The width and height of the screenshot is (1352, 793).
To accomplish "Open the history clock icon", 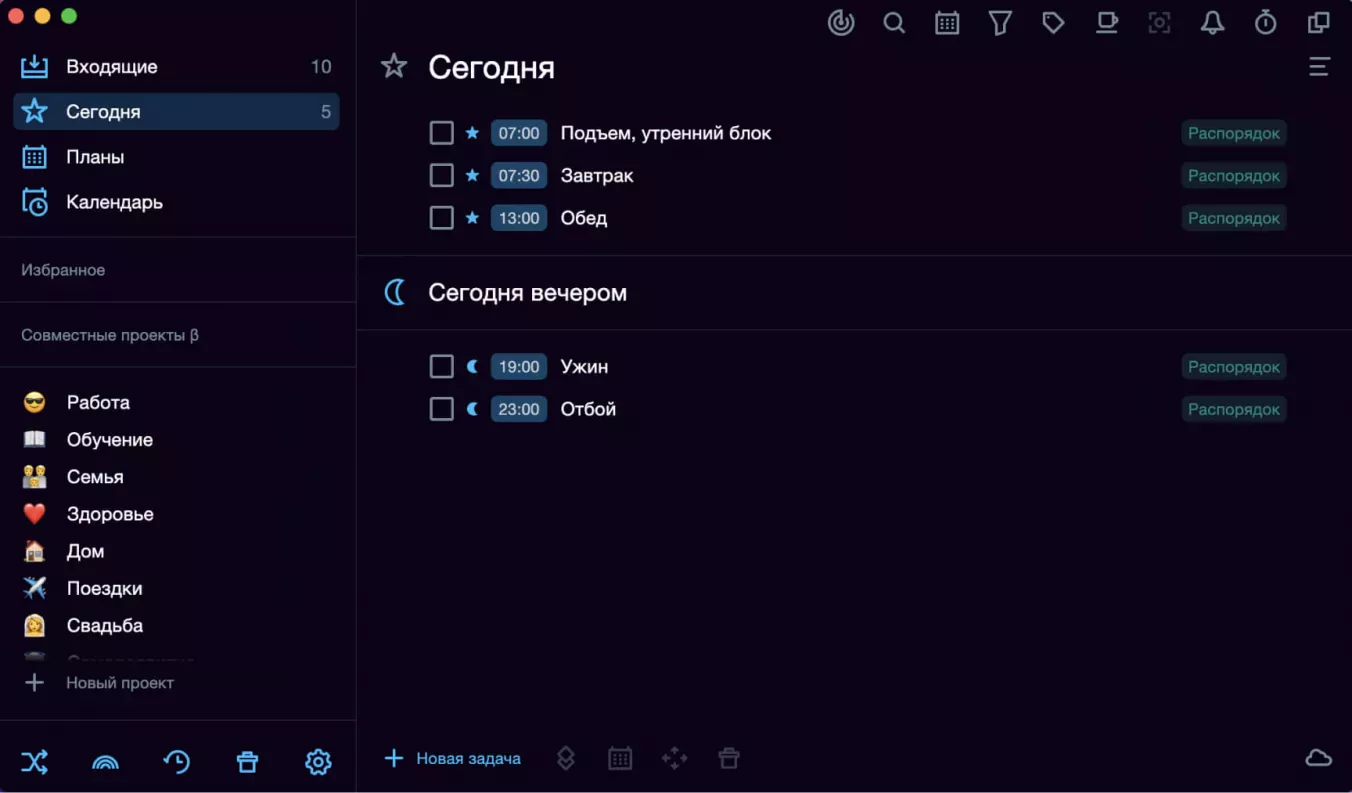I will coord(176,762).
